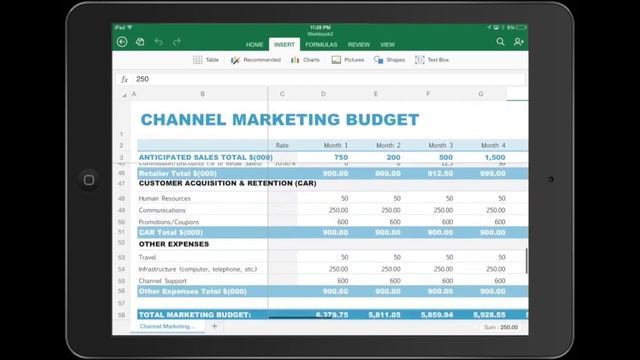
Task: Select column D header
Action: point(323,94)
